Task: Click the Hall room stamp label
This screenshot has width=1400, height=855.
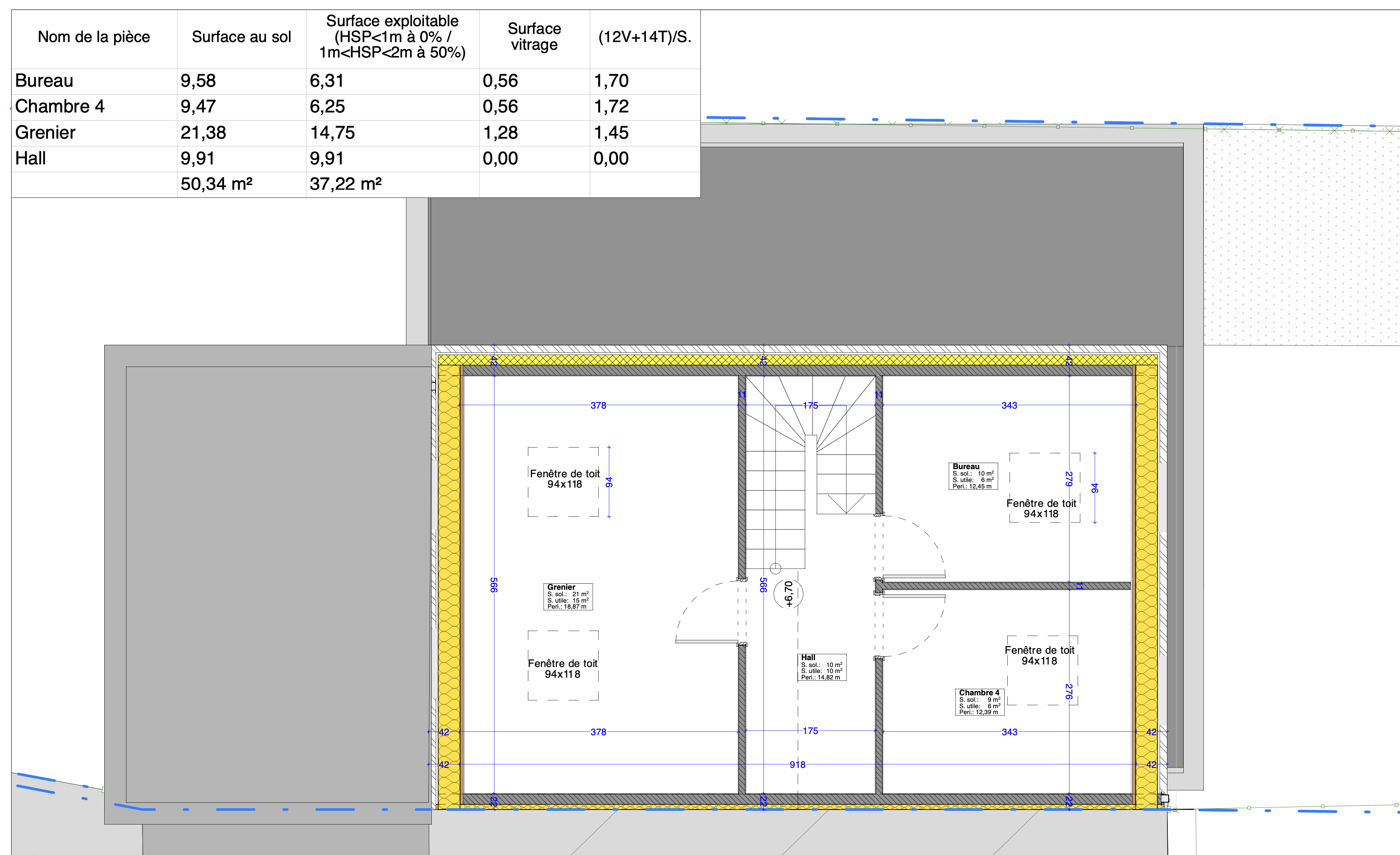Action: point(821,667)
